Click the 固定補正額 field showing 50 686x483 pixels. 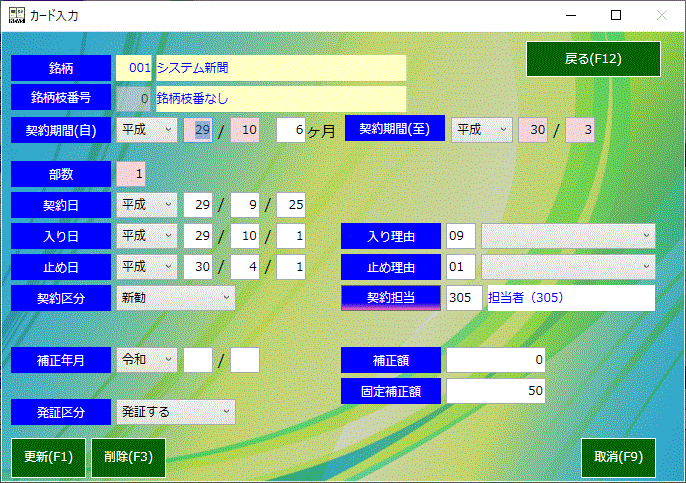[496, 391]
